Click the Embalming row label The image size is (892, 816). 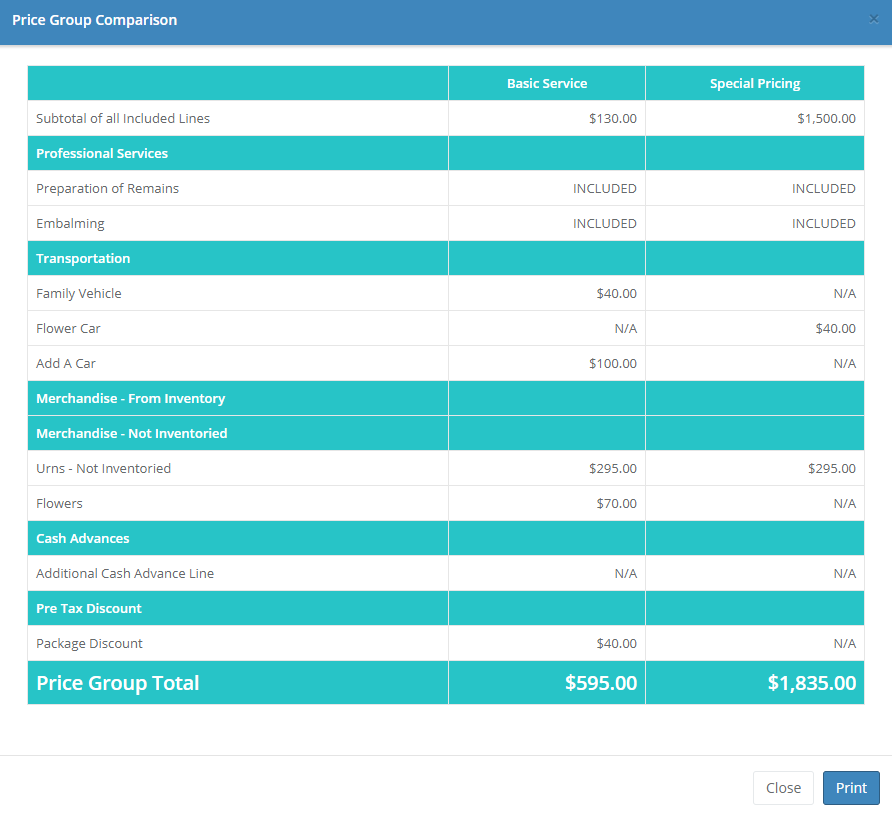click(x=70, y=224)
